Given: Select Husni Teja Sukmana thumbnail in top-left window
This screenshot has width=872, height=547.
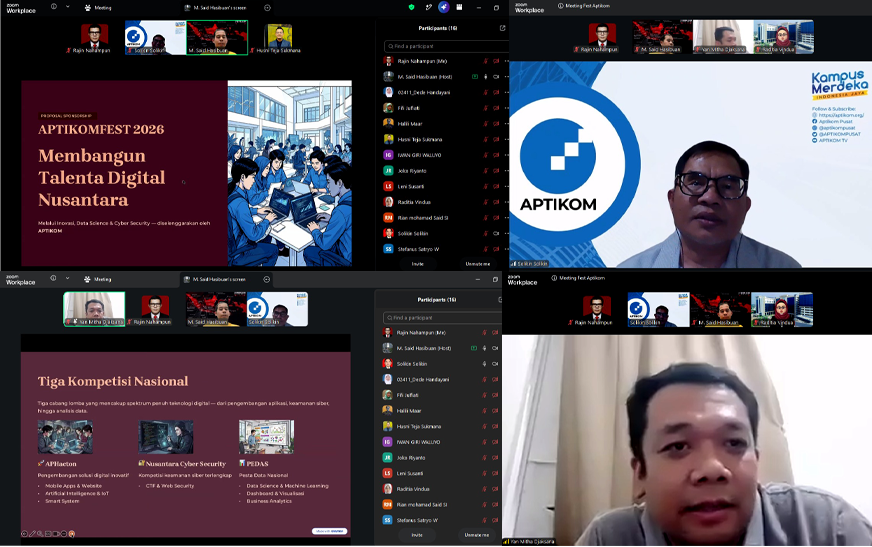Looking at the screenshot, I should [279, 38].
